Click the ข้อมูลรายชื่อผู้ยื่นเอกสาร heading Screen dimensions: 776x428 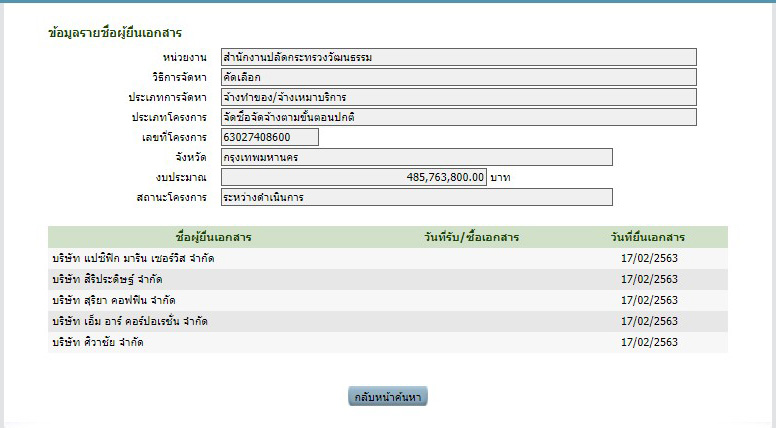[x=115, y=33]
